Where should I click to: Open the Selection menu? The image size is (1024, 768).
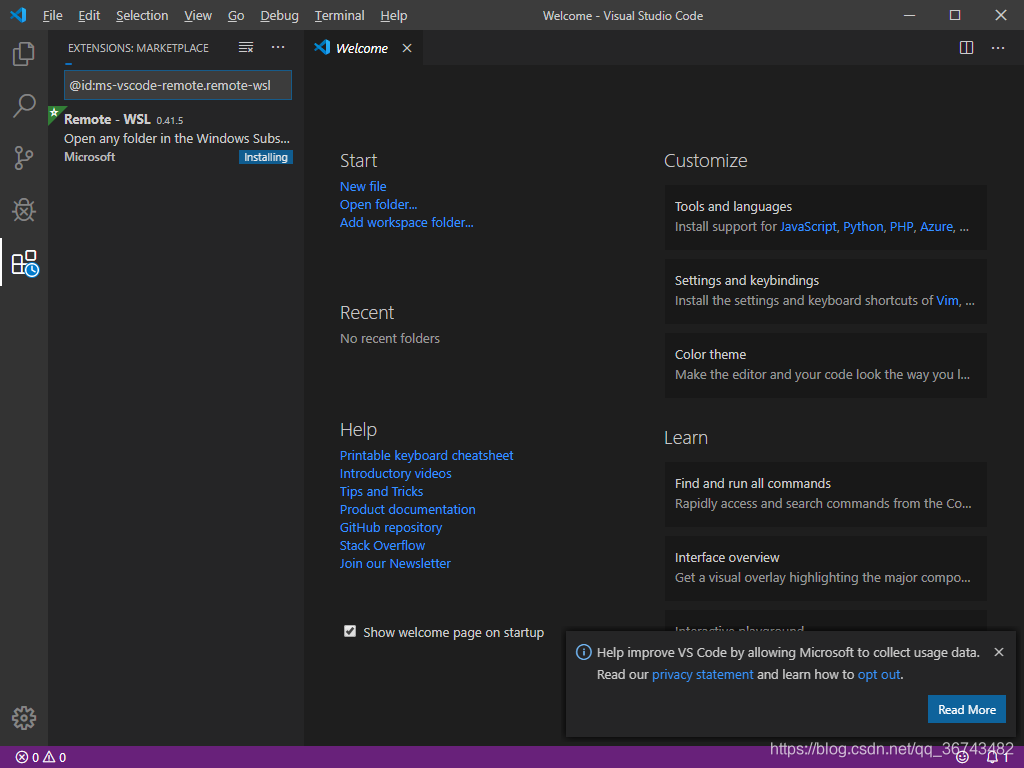coord(142,16)
